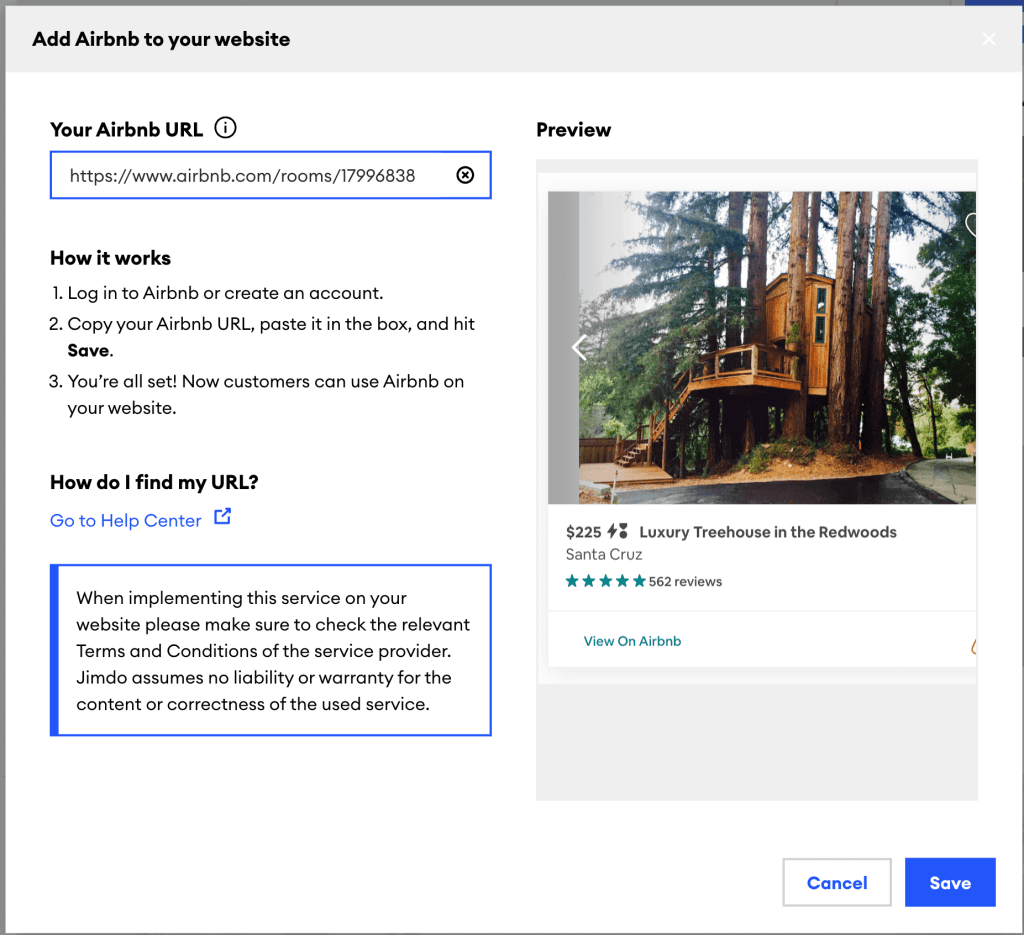The width and height of the screenshot is (1024, 935).
Task: Show previous photo in listing preview
Action: click(x=579, y=347)
